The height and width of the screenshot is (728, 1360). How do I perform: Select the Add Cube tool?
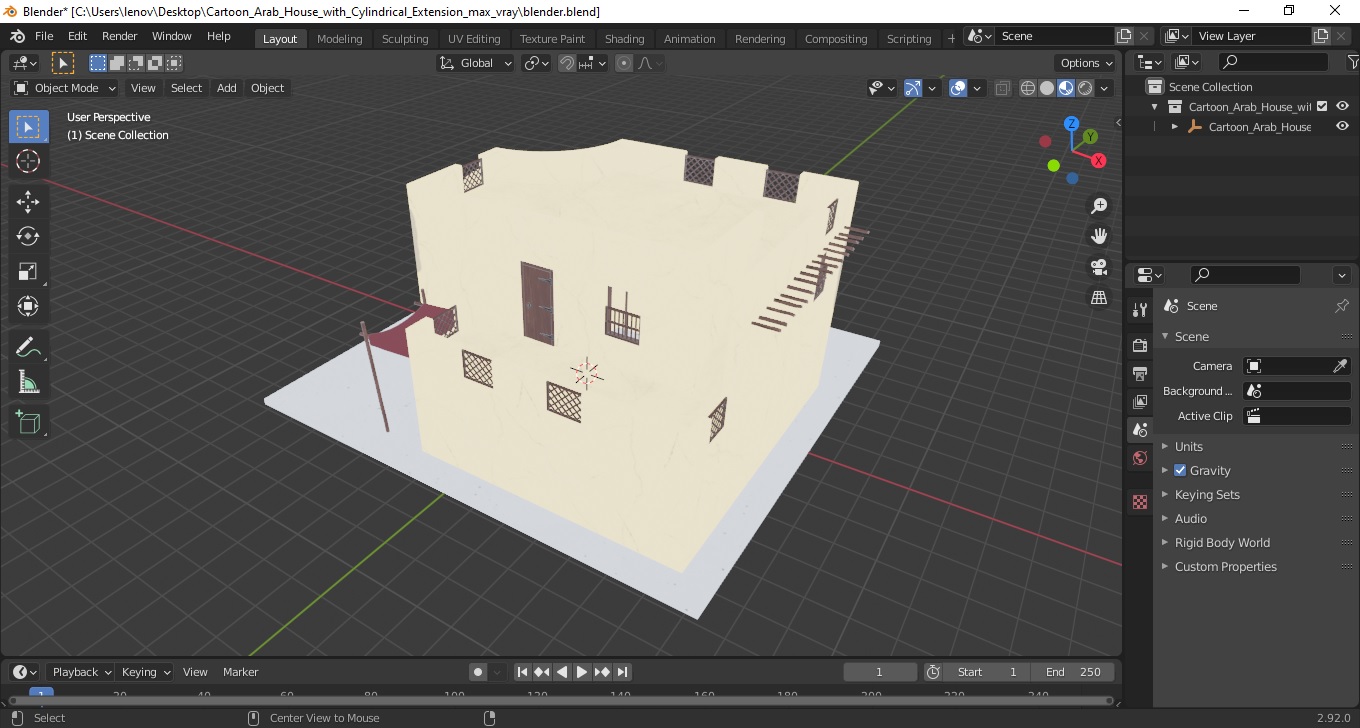point(28,422)
